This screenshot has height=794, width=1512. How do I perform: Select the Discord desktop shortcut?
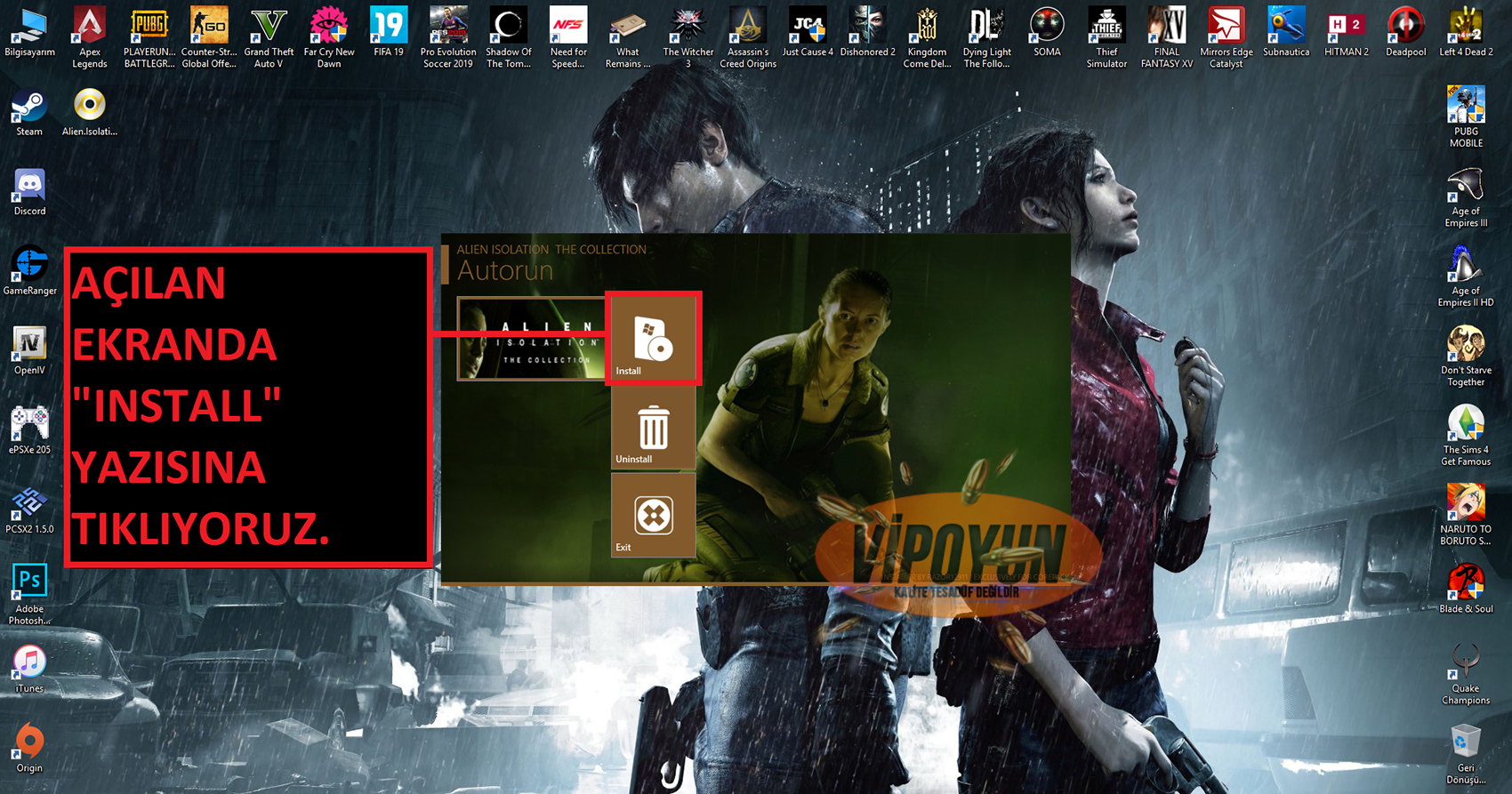tap(29, 192)
